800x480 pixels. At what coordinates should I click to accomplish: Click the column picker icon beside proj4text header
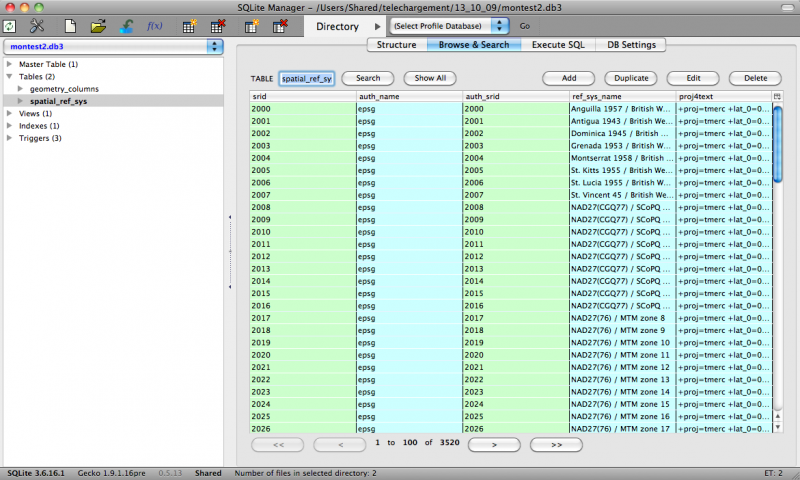777,96
